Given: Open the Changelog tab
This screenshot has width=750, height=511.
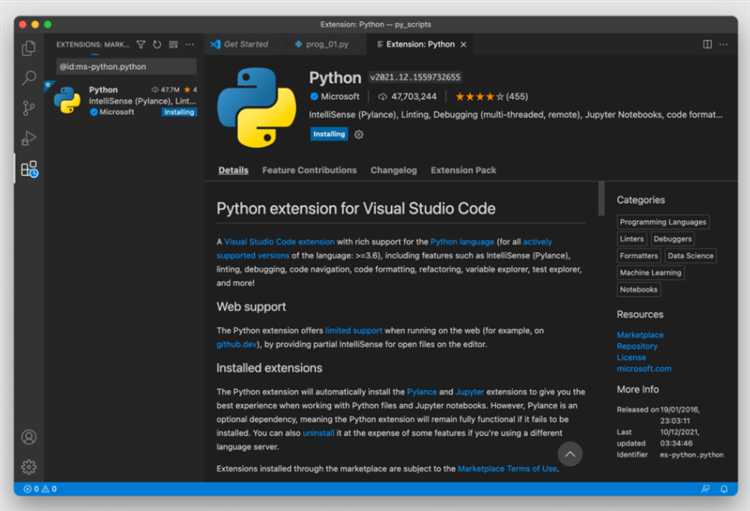Looking at the screenshot, I should (394, 170).
